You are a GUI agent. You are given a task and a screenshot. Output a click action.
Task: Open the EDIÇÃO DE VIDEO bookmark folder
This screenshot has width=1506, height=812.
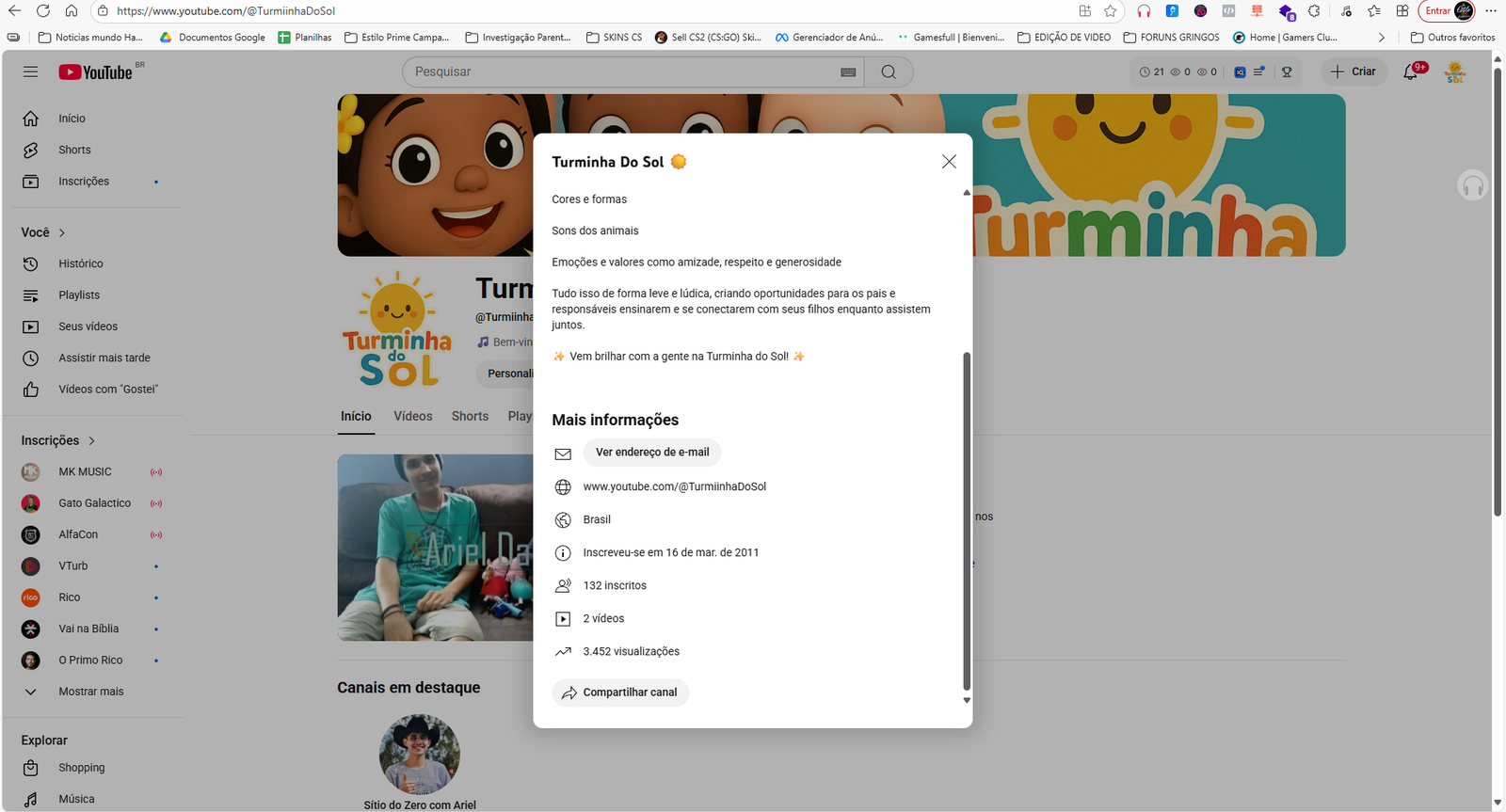pyautogui.click(x=1064, y=38)
